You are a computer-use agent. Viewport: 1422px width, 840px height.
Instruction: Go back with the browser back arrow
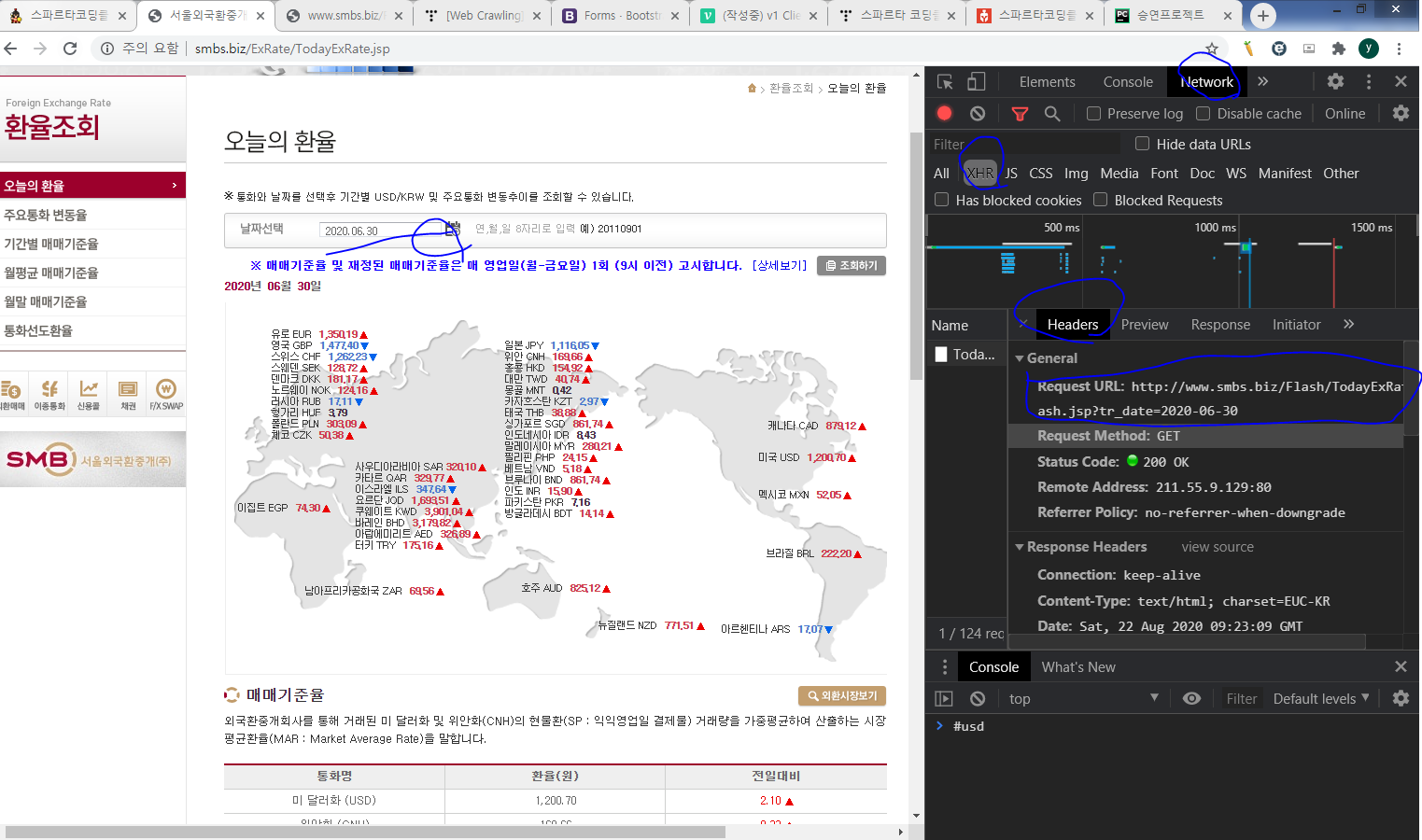pyautogui.click(x=11, y=49)
